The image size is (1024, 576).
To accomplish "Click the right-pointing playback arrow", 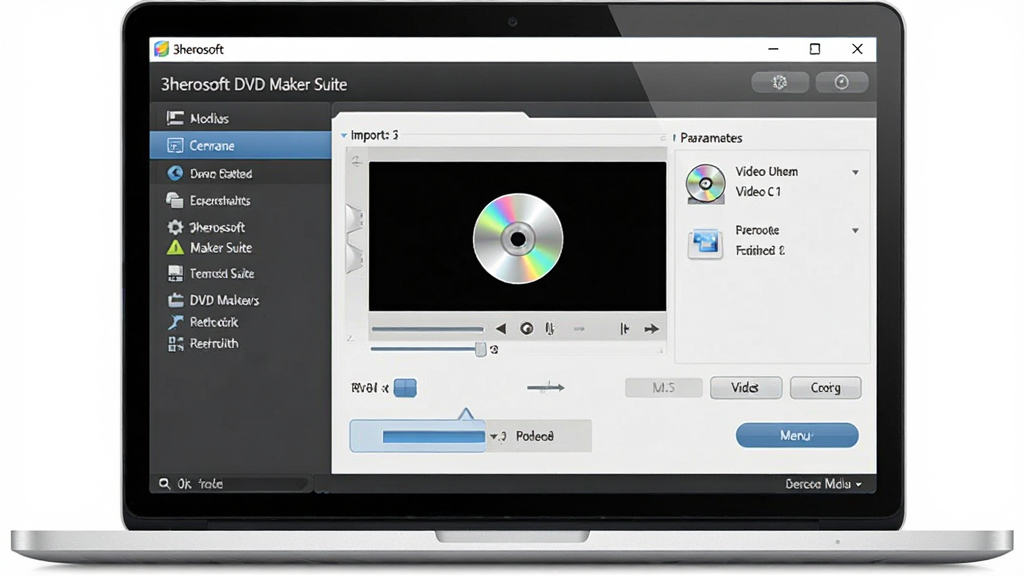I will pyautogui.click(x=651, y=328).
